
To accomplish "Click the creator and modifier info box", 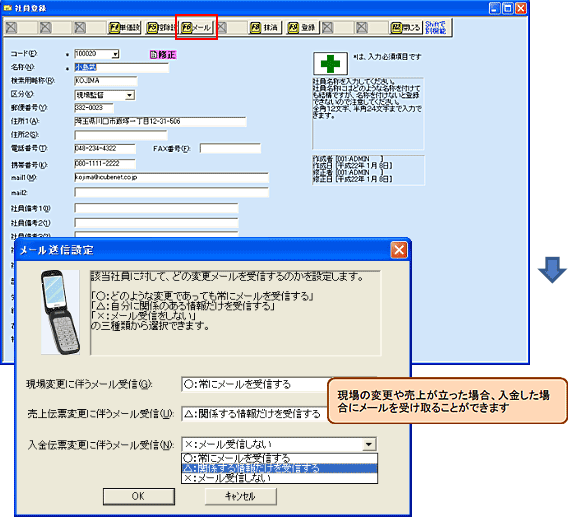I will (368, 169).
